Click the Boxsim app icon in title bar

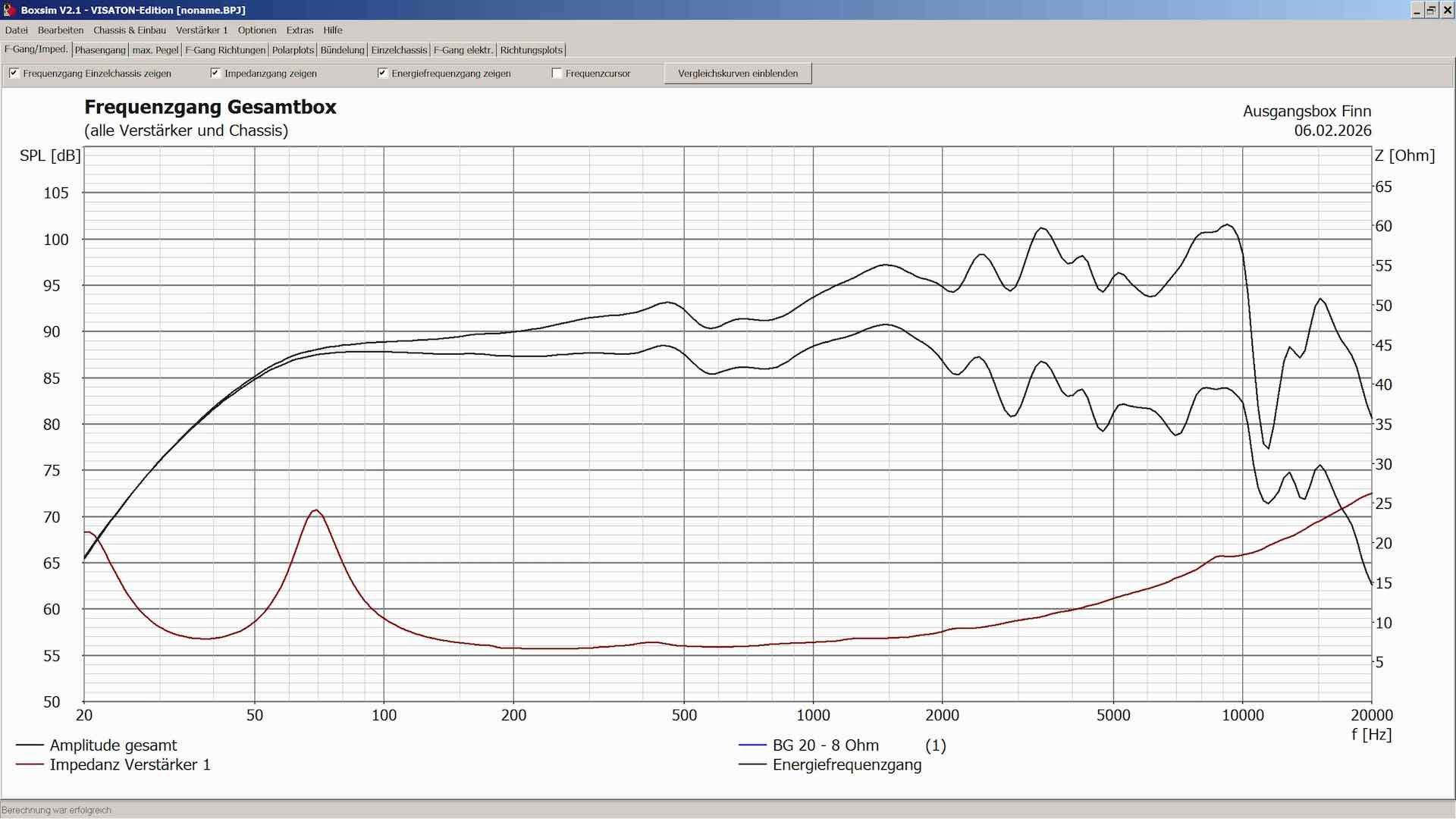tap(9, 10)
